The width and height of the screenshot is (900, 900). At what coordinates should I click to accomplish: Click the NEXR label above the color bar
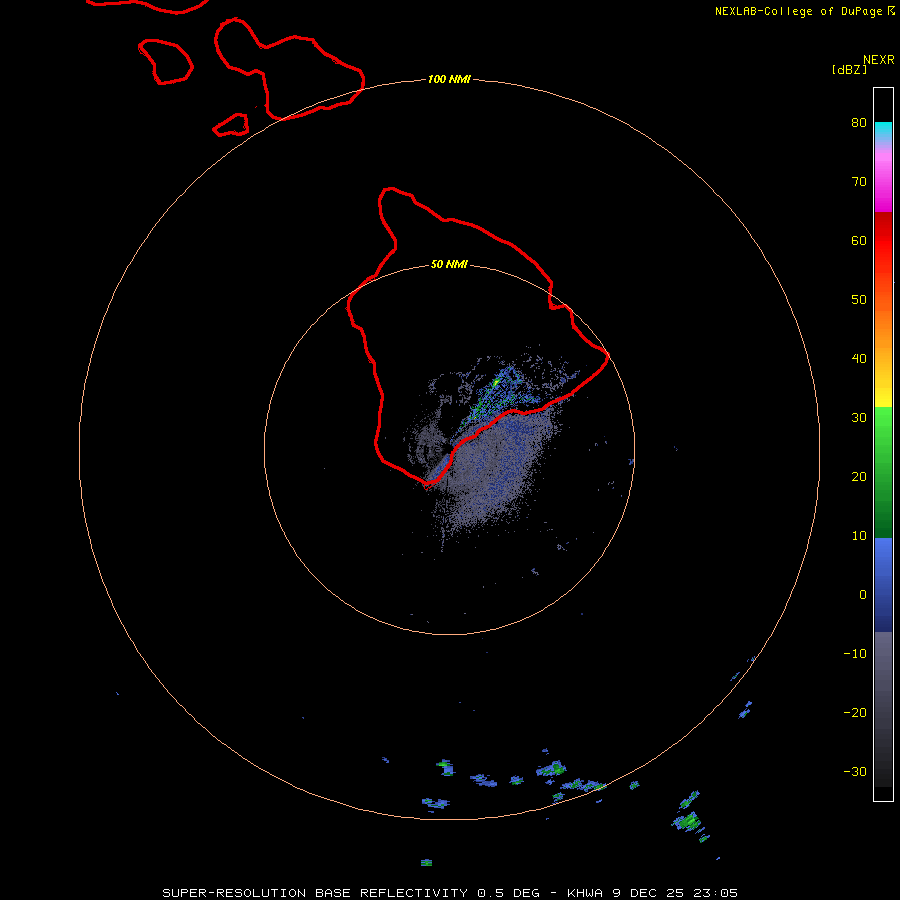tap(879, 60)
